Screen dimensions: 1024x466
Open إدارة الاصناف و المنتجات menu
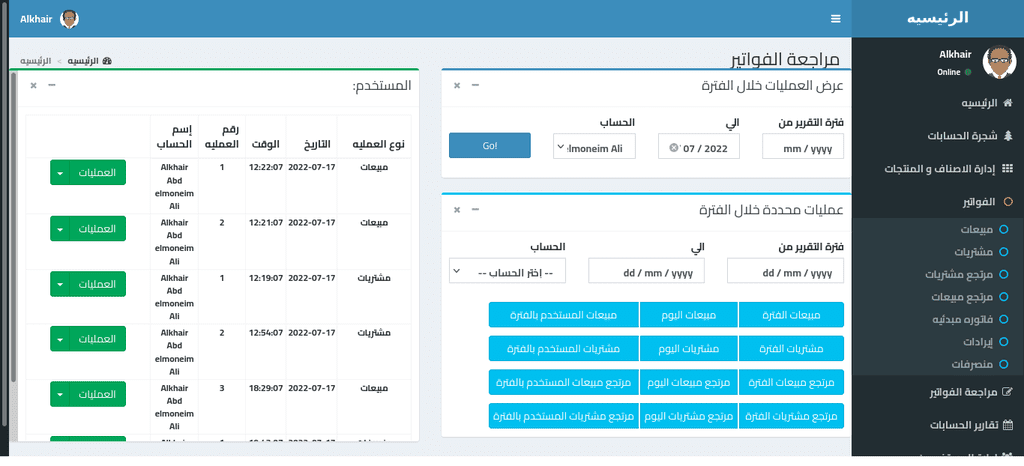point(938,169)
